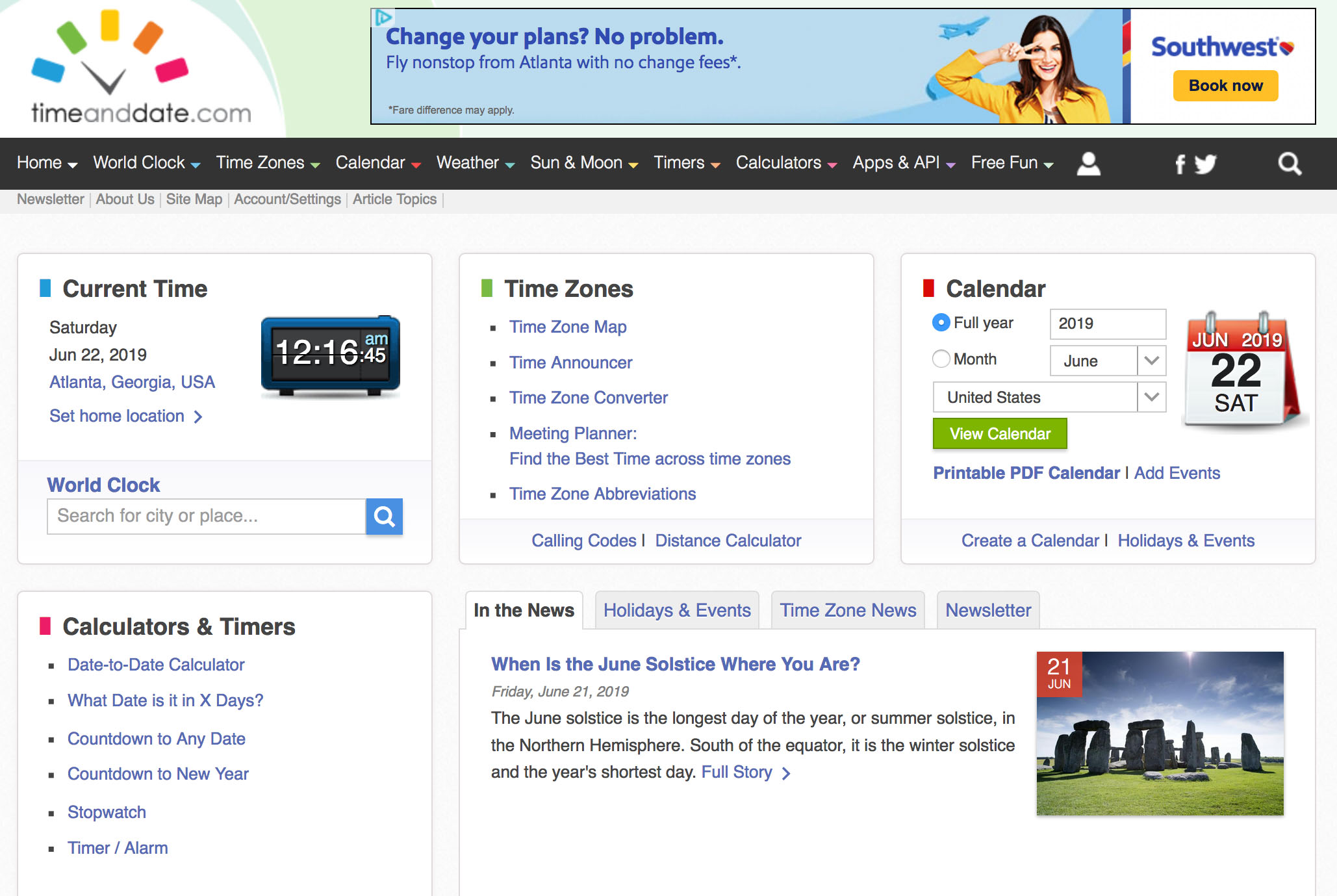Image resolution: width=1337 pixels, height=896 pixels.
Task: Switch to the Newsletter tab
Action: [x=988, y=610]
